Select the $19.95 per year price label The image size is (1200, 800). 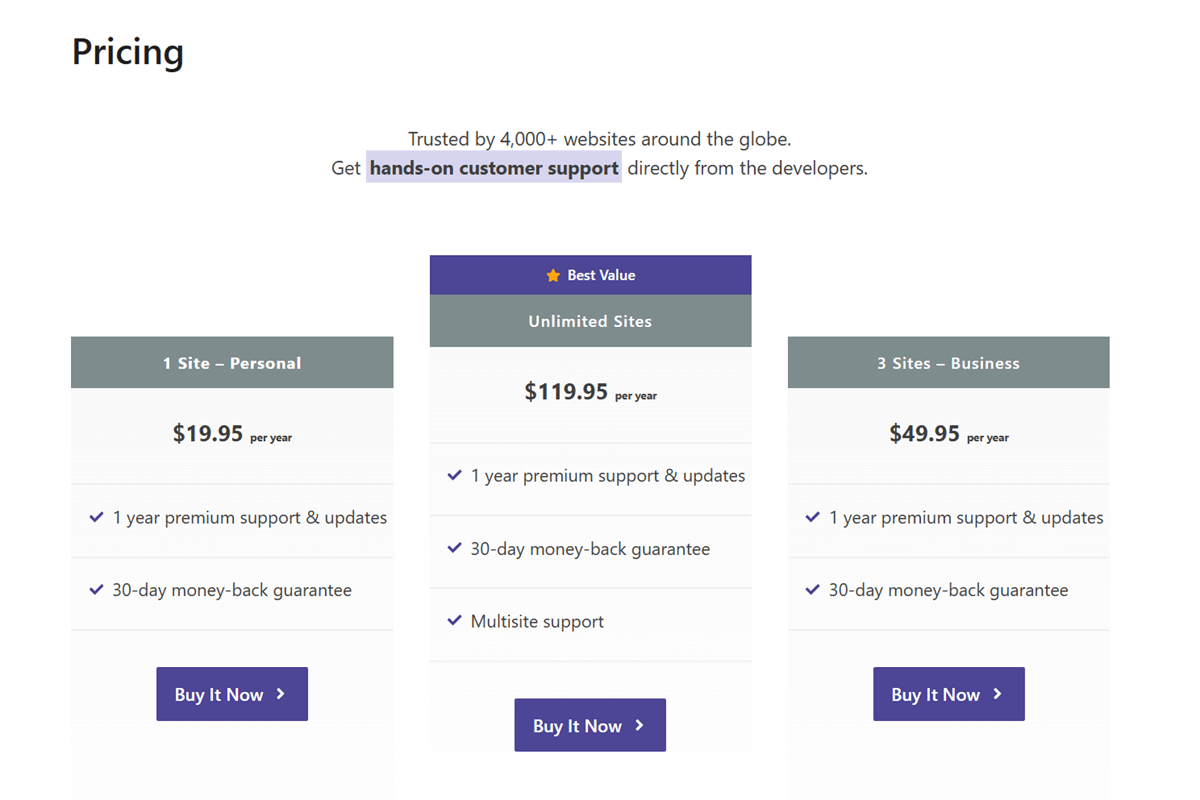(x=231, y=434)
